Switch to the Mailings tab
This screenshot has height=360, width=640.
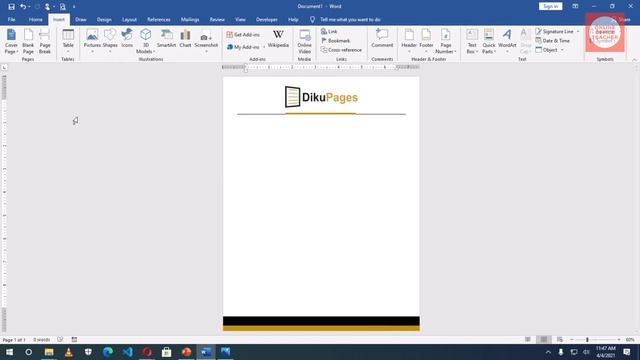click(x=190, y=19)
